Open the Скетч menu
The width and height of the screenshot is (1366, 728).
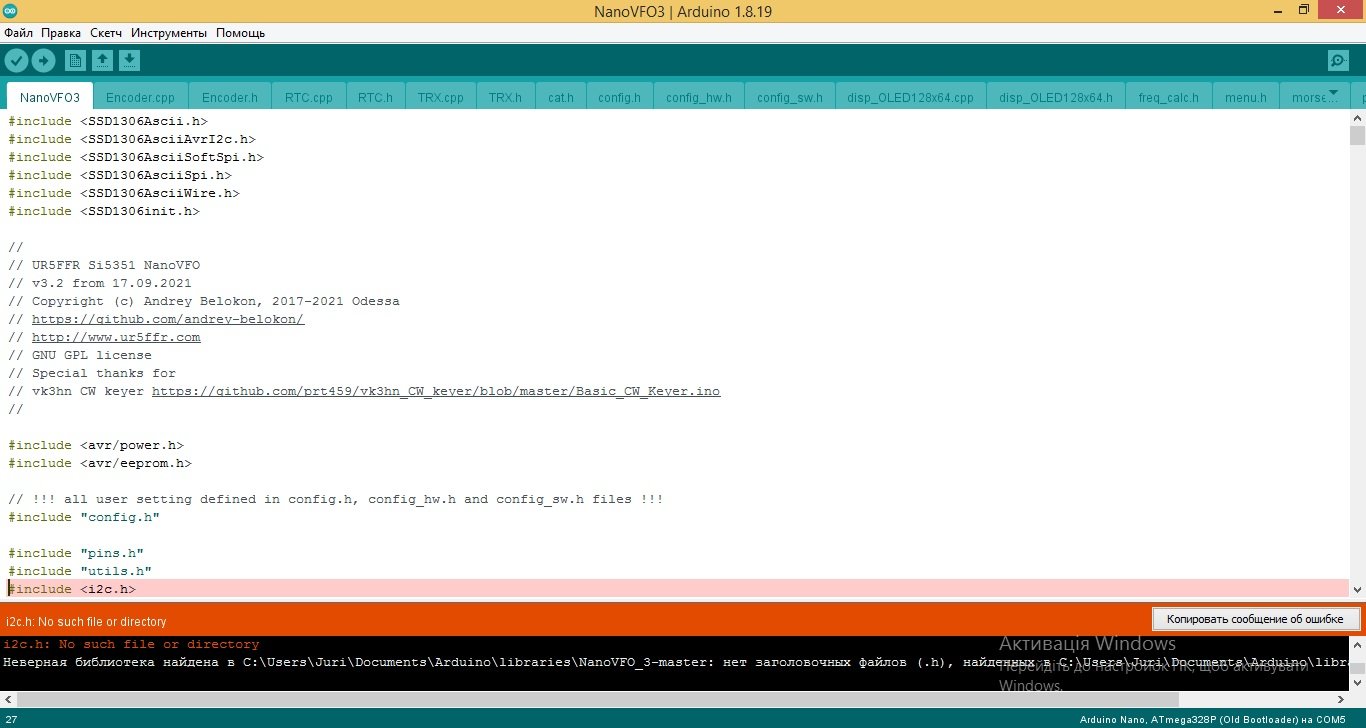tap(106, 33)
